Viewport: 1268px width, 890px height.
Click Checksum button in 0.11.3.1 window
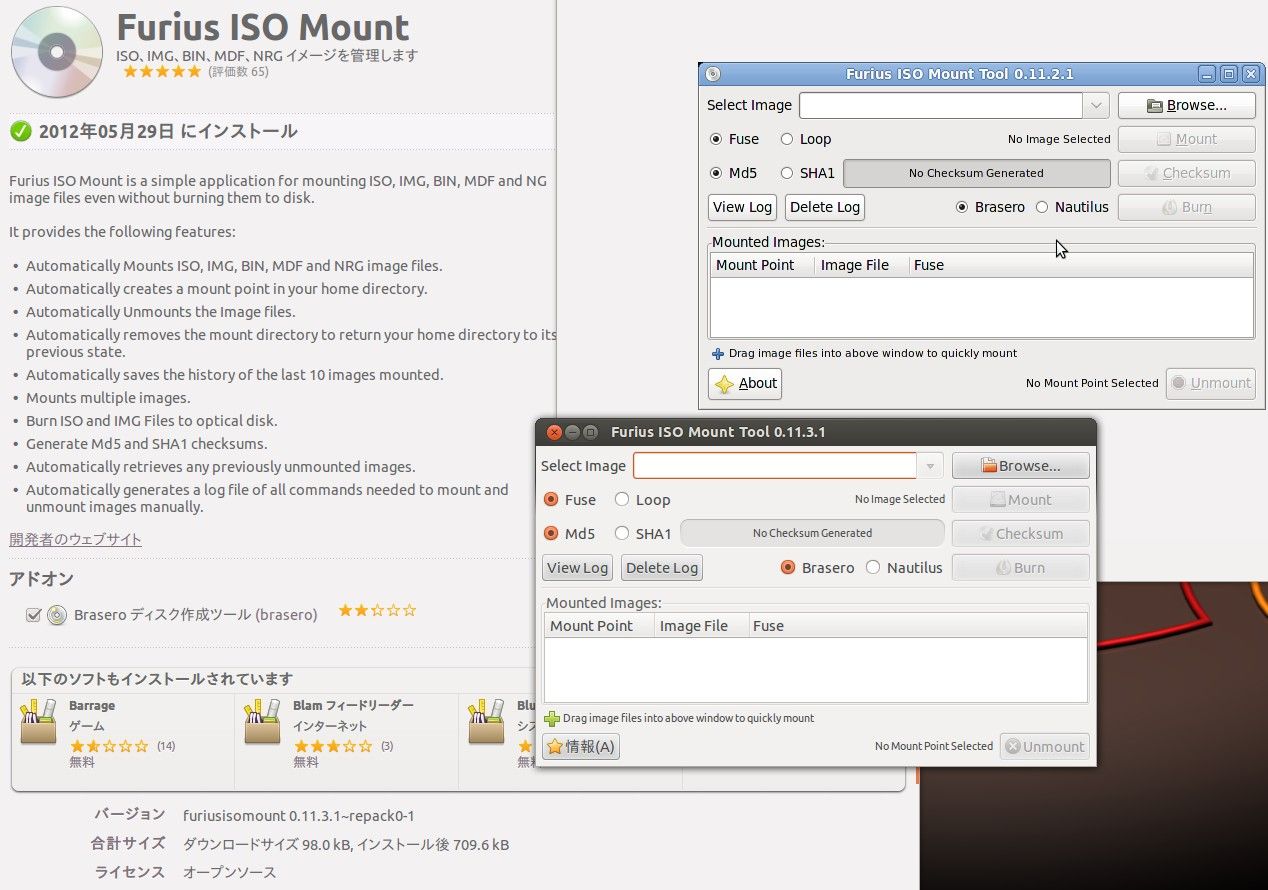tap(1020, 534)
